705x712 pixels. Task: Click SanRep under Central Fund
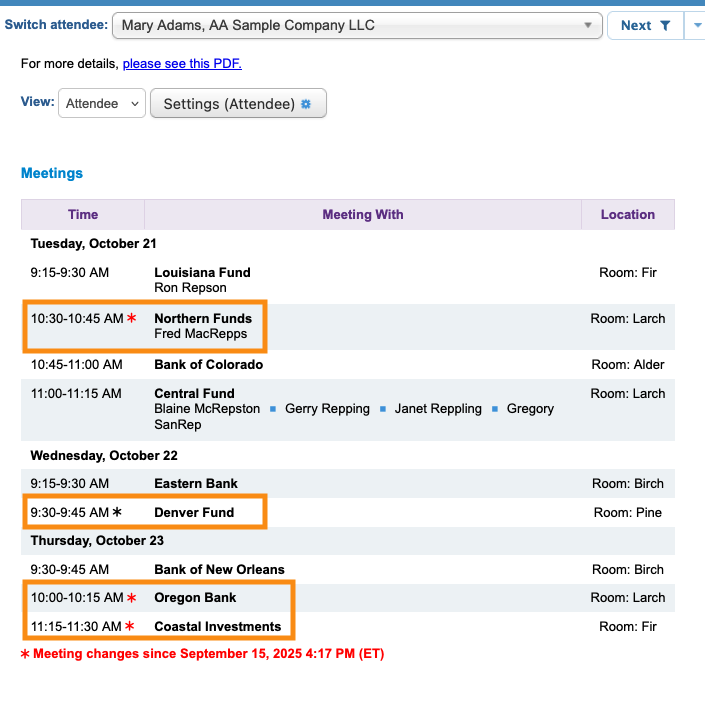coord(177,425)
